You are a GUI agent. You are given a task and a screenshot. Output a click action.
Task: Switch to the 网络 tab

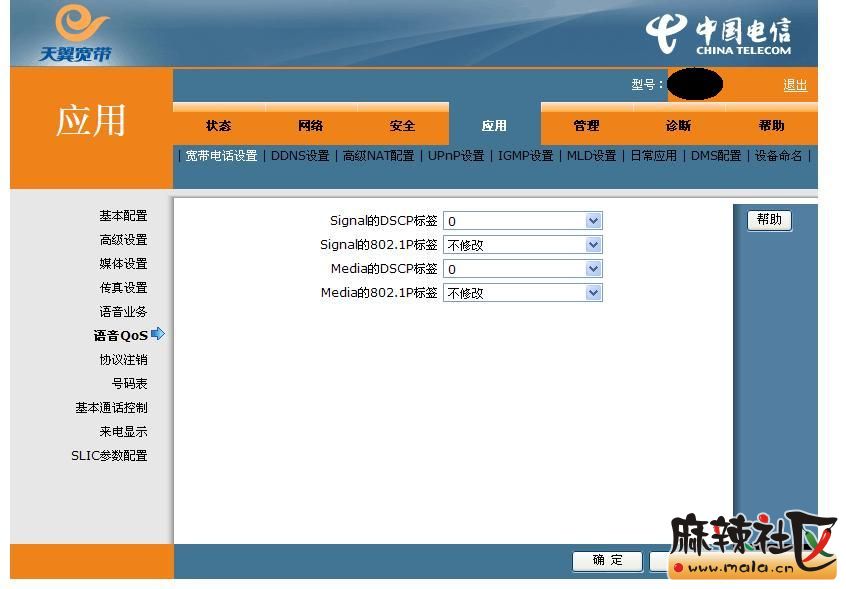point(310,126)
